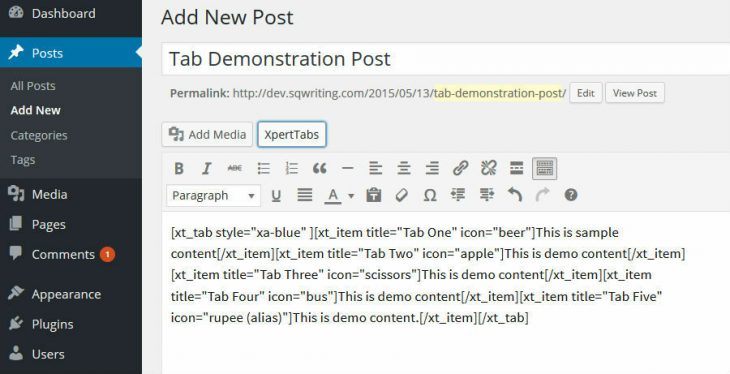
Task: Click the tab-demonstration-post permalink slug
Action: 499,93
